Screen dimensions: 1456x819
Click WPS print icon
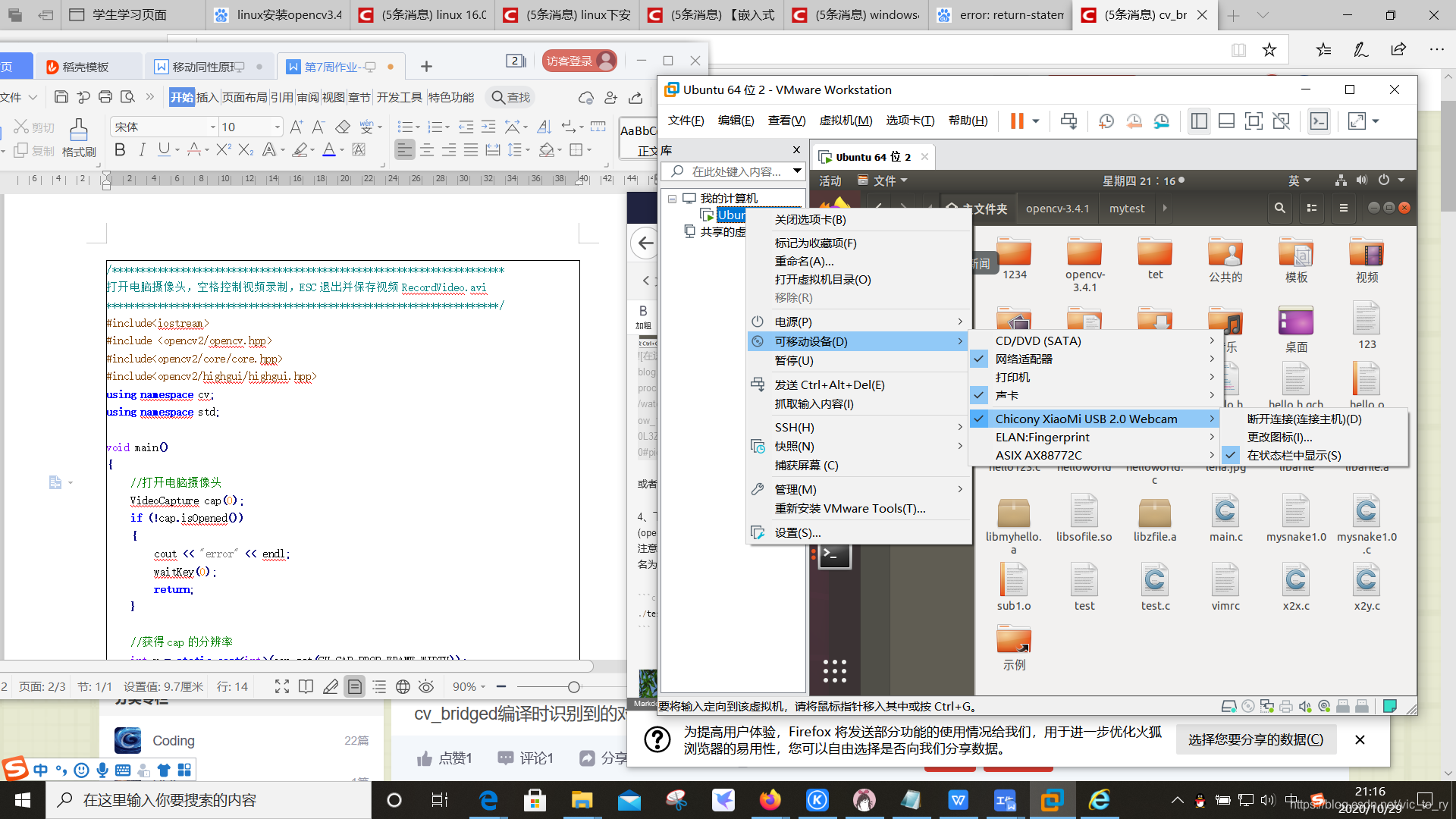coord(105,97)
